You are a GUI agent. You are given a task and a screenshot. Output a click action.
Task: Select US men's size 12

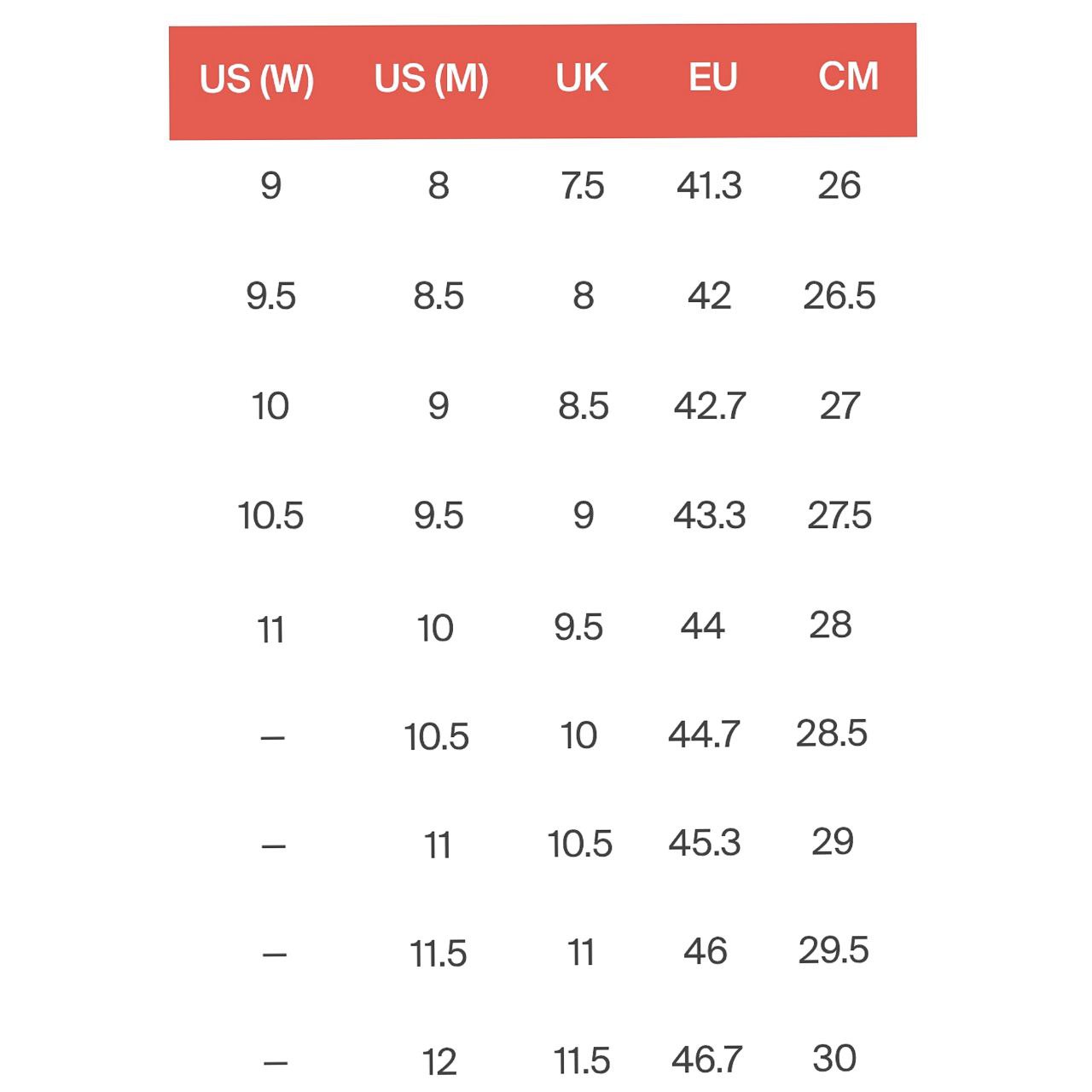(439, 1062)
